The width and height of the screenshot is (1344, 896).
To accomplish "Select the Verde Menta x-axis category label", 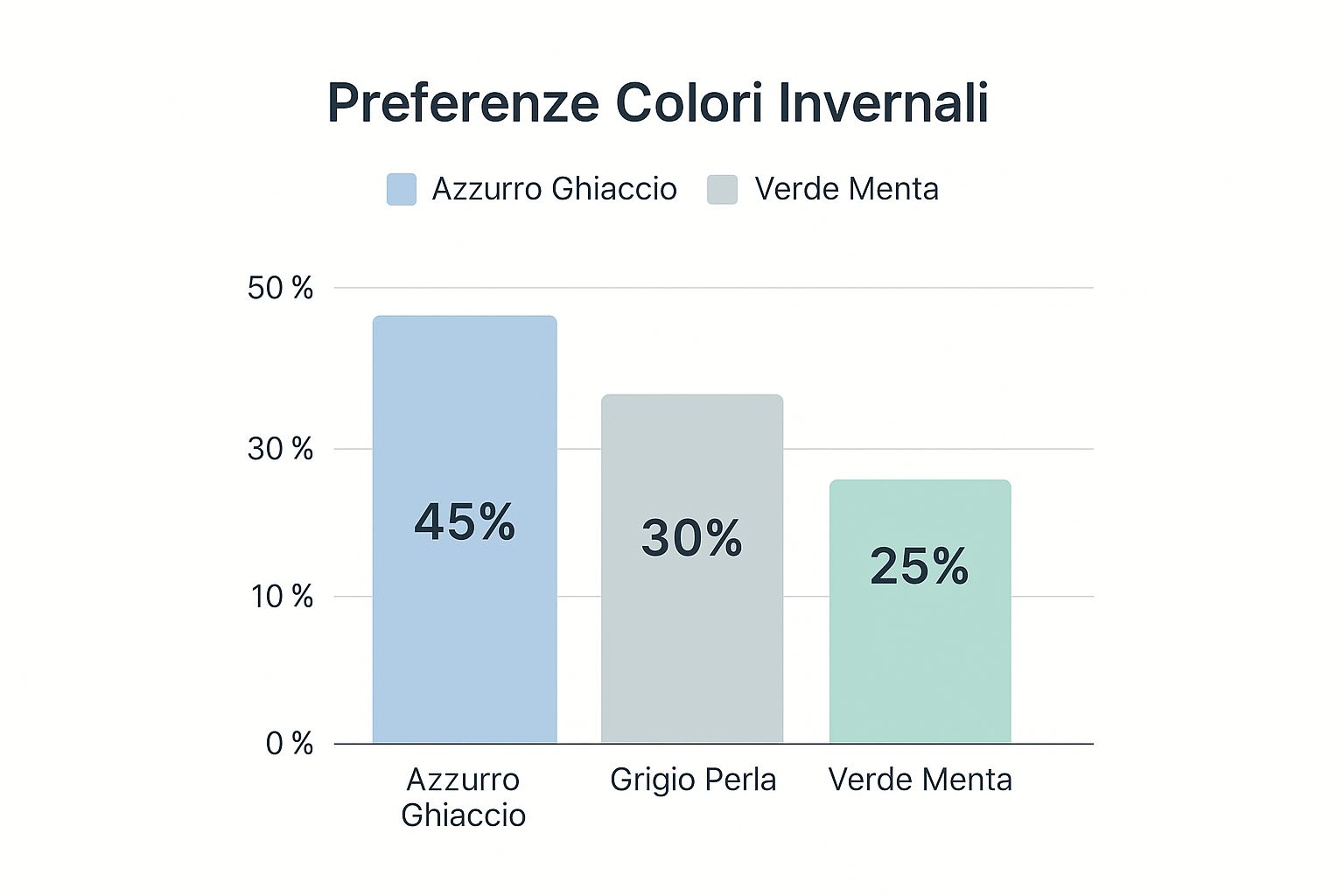I will [920, 780].
